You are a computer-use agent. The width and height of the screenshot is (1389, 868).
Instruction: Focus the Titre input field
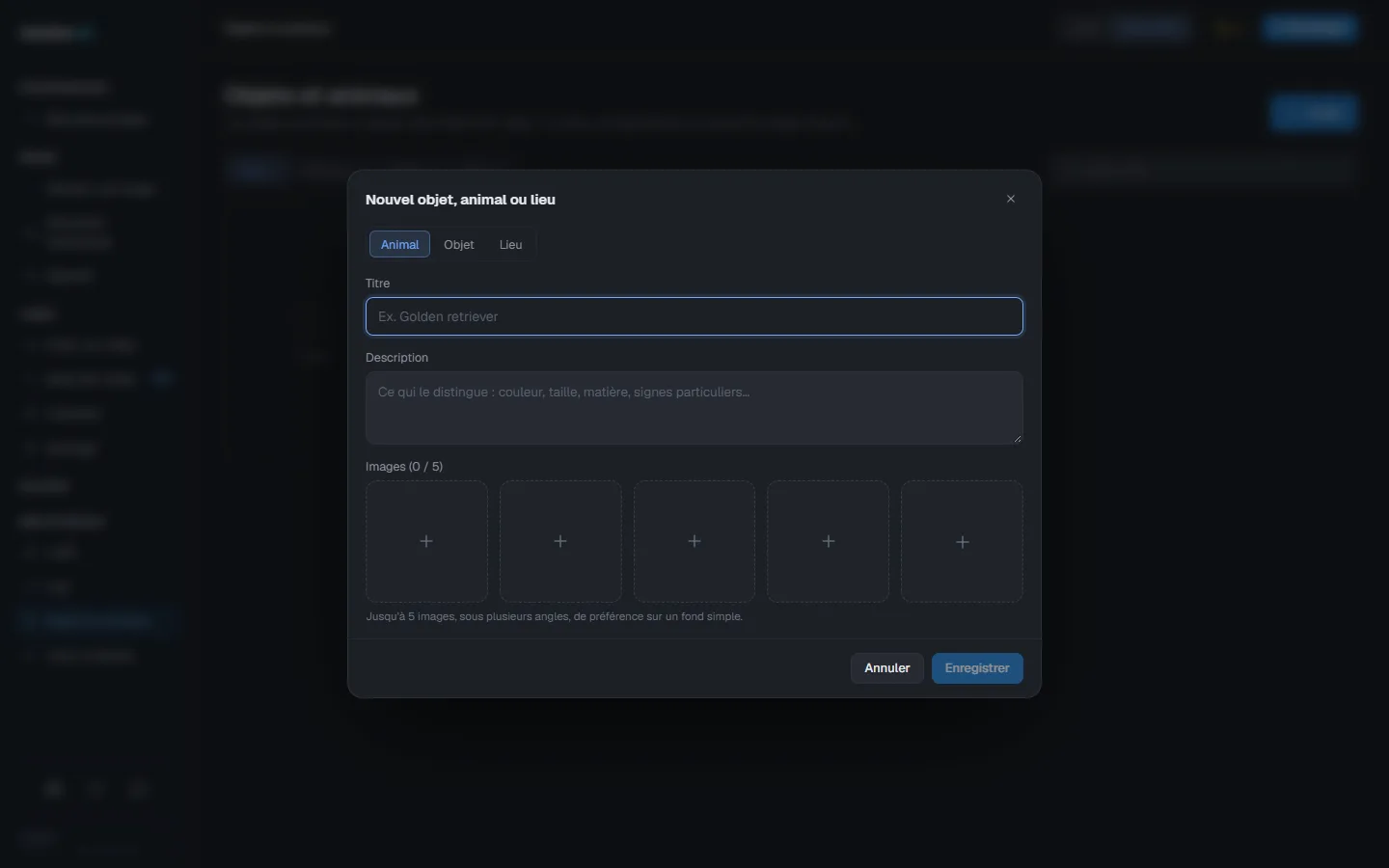694,316
